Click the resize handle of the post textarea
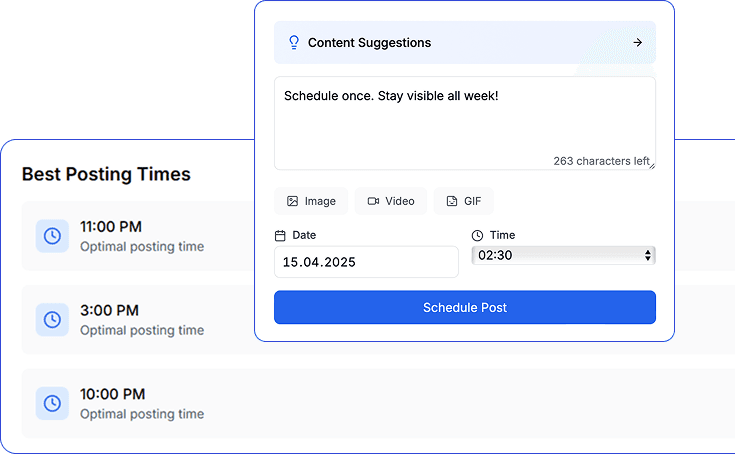Viewport: 735px width, 454px height. [652, 166]
